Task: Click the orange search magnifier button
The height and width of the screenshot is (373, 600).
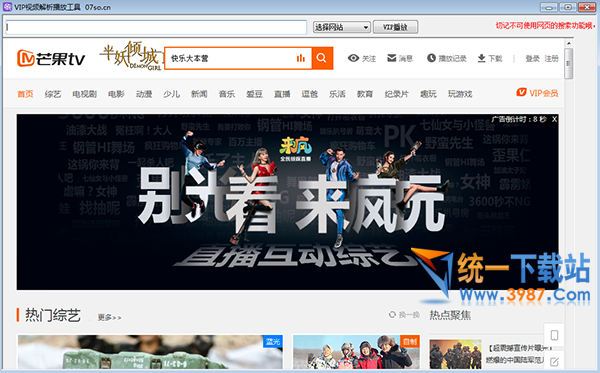Action: point(322,58)
